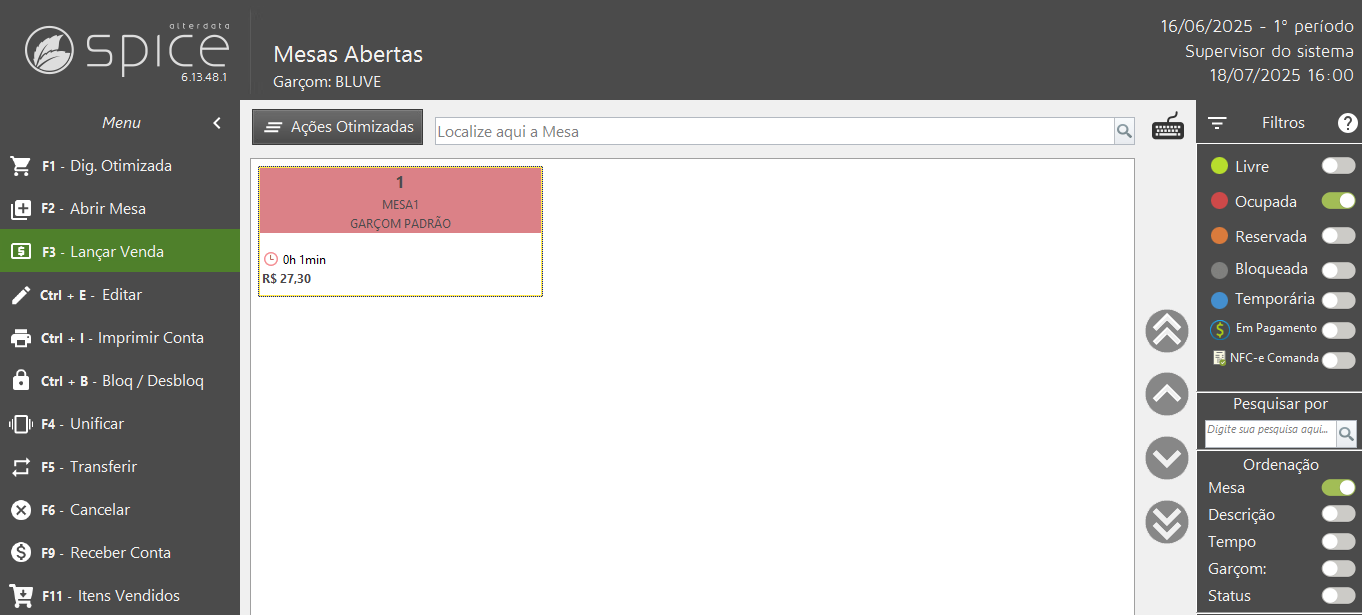Select F3 - Lançar Venda menu item
Image resolution: width=1362 pixels, height=615 pixels.
(120, 252)
